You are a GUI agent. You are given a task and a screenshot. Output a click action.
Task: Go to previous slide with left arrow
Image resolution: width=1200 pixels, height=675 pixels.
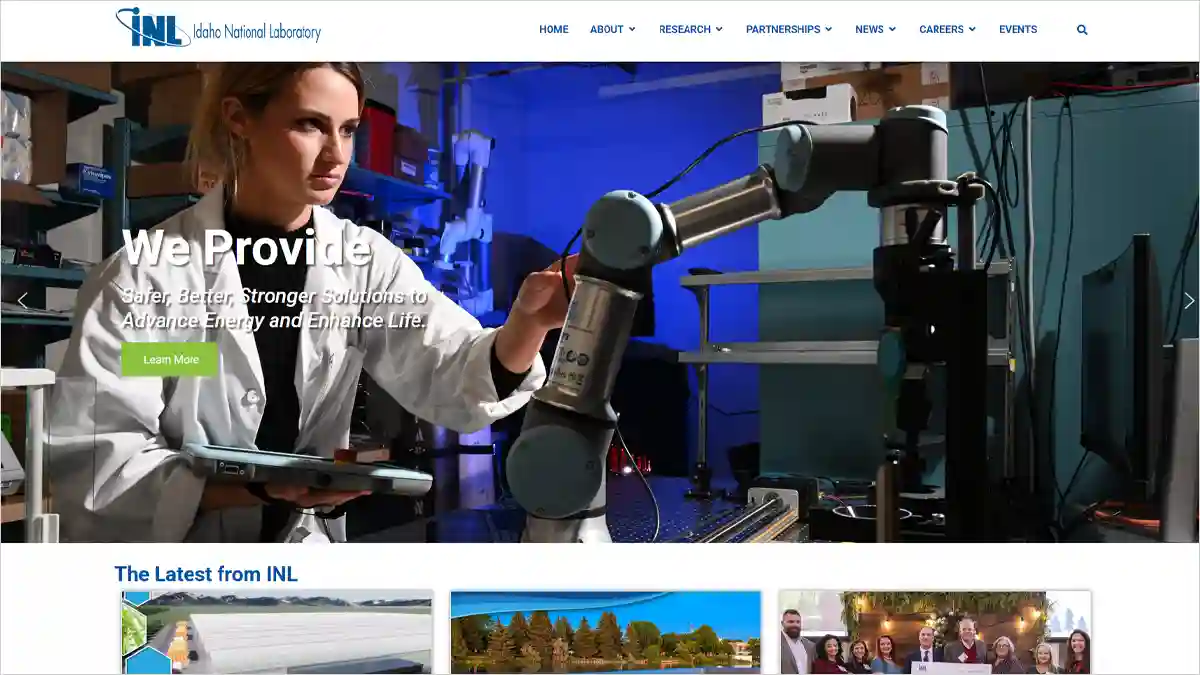point(22,300)
